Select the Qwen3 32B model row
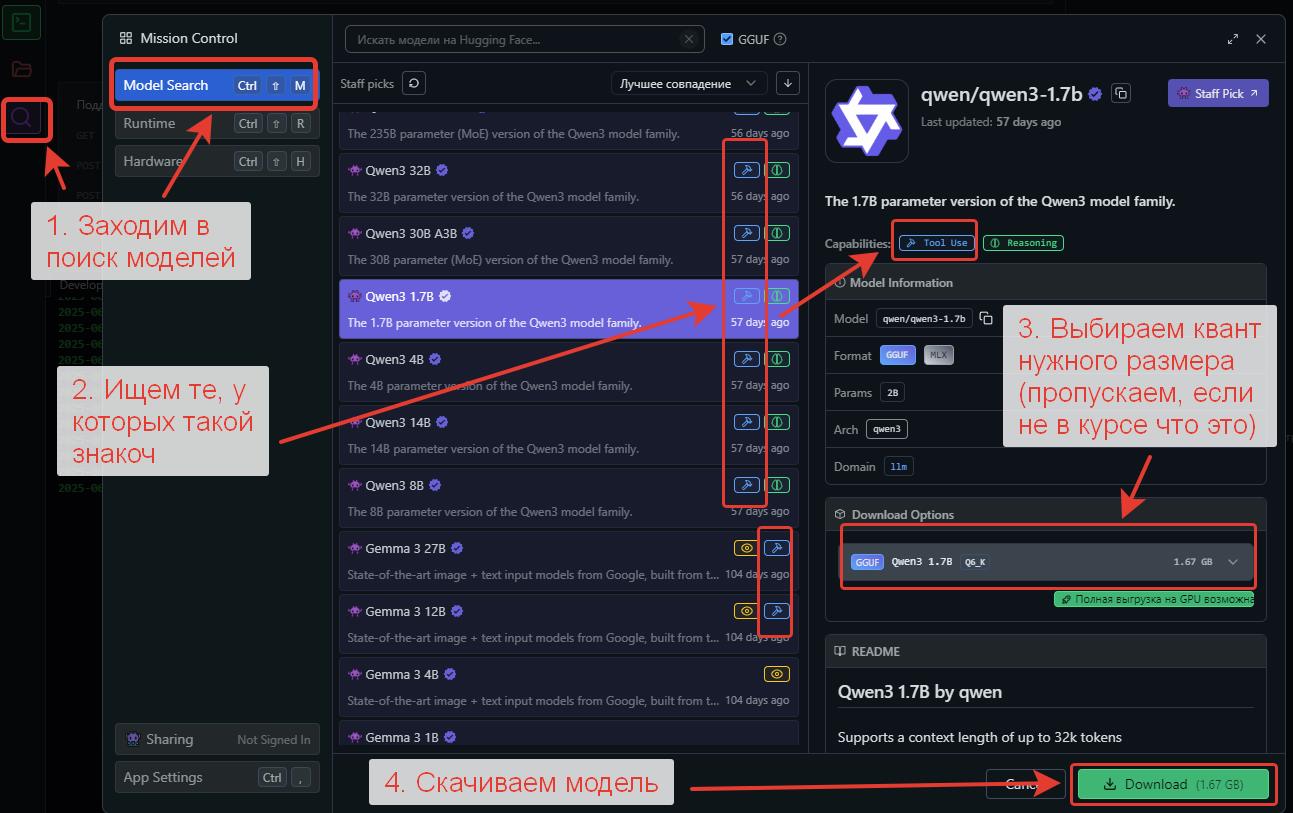 coord(568,183)
